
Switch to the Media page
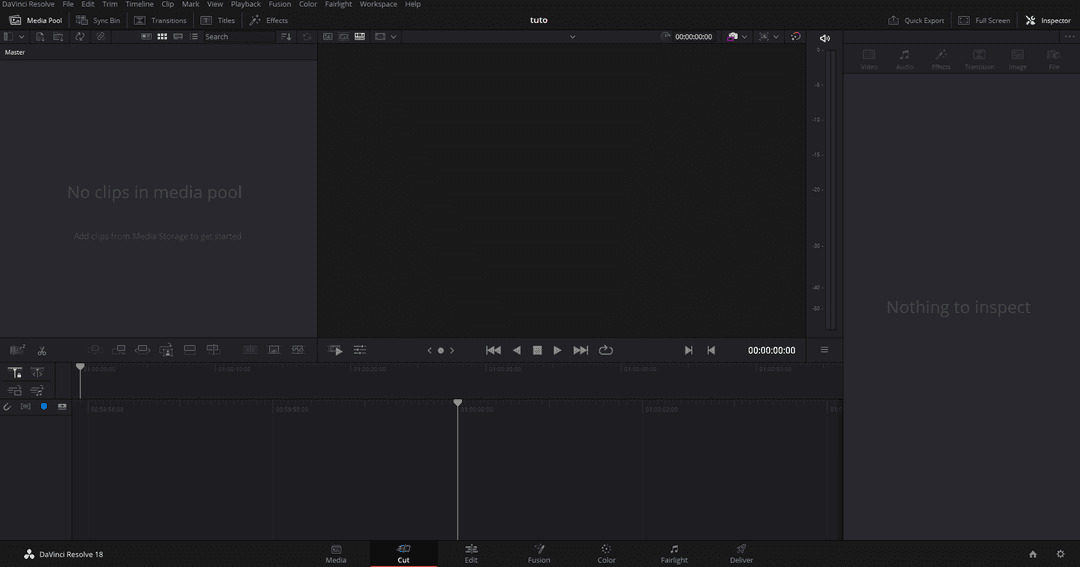click(336, 554)
